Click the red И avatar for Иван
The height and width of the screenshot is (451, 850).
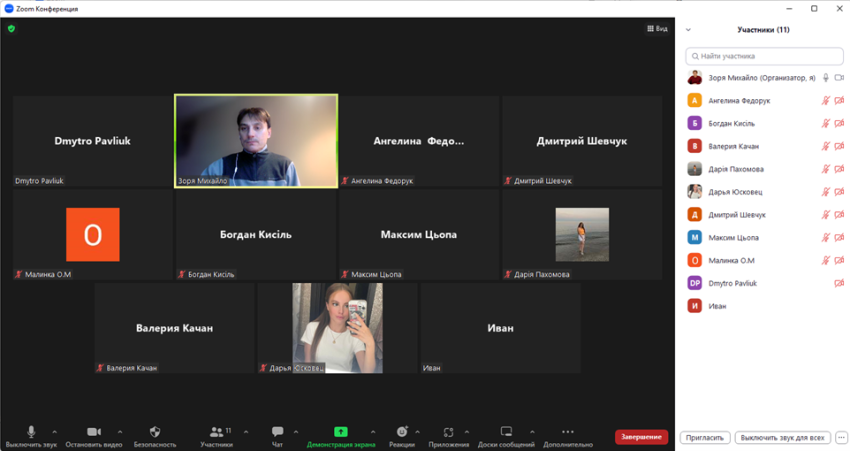tap(694, 306)
